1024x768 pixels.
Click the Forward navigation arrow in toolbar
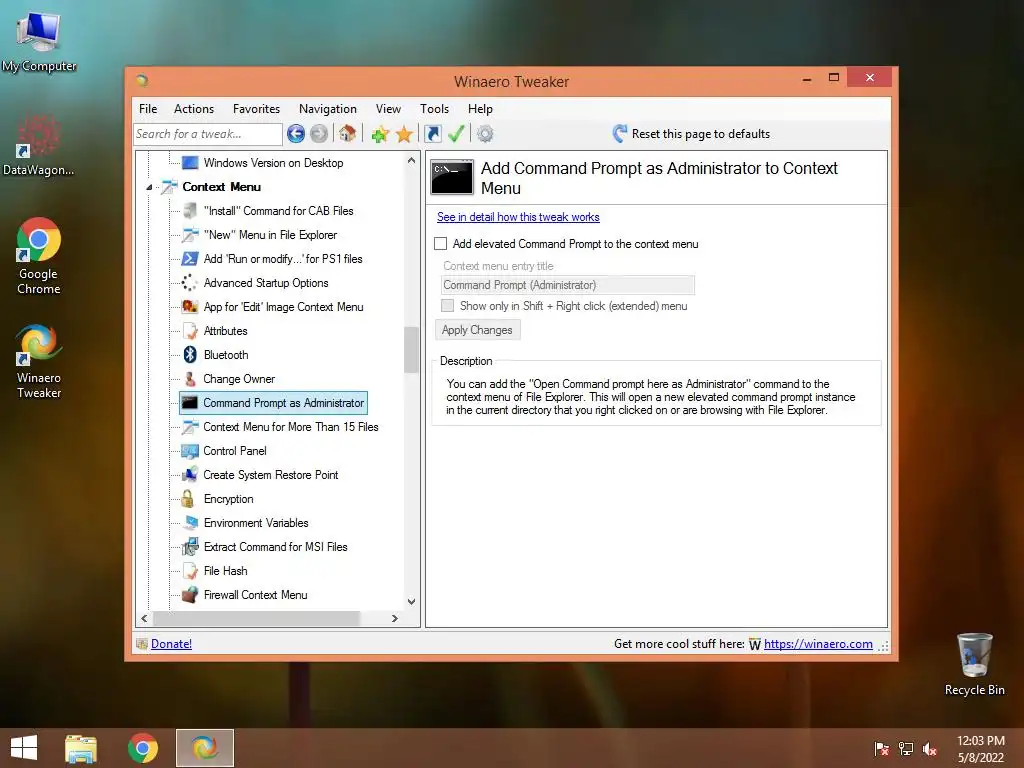click(x=319, y=134)
